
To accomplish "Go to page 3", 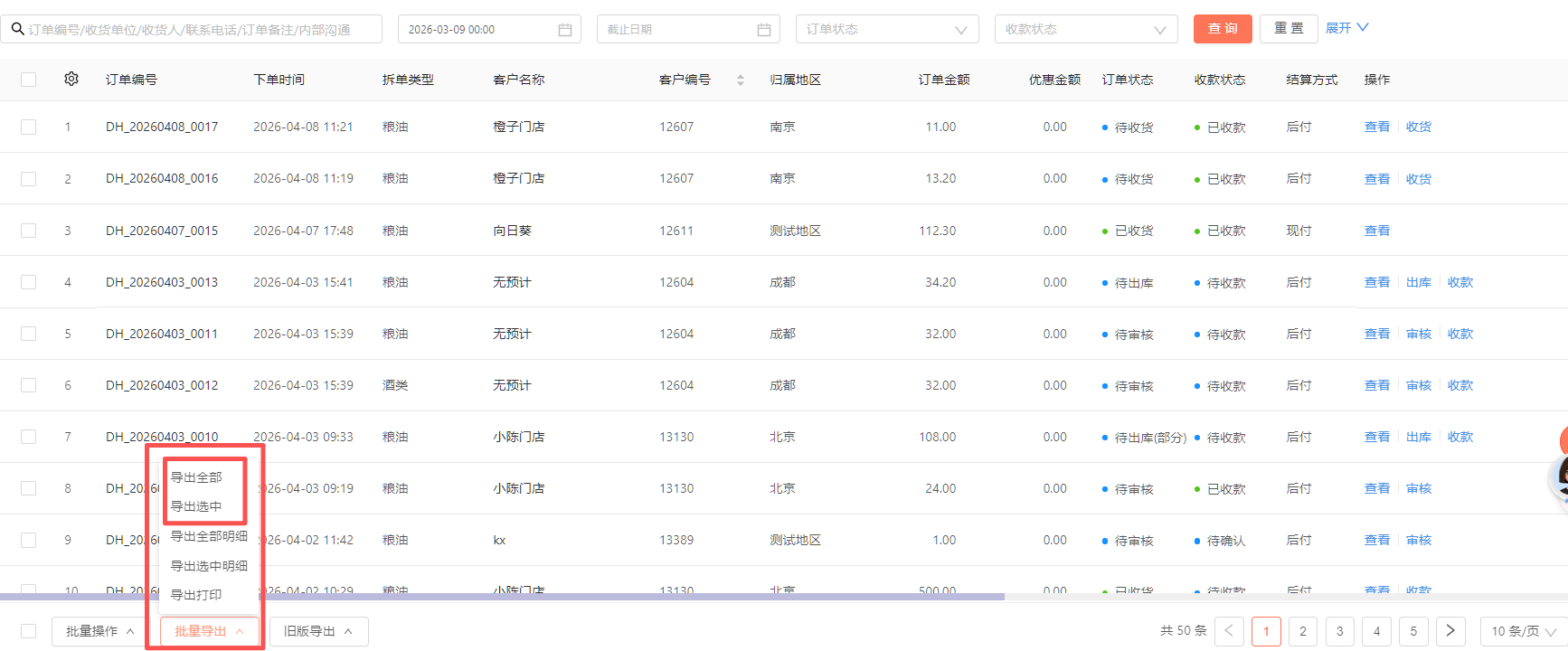I will (1340, 631).
